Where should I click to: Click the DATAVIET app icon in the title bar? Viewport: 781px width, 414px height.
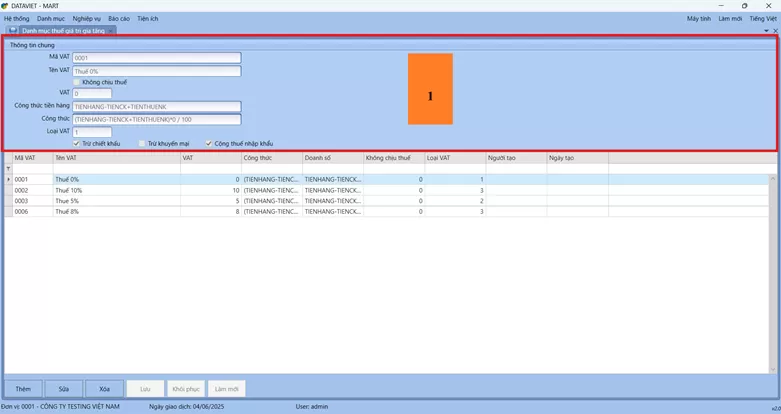5,6
